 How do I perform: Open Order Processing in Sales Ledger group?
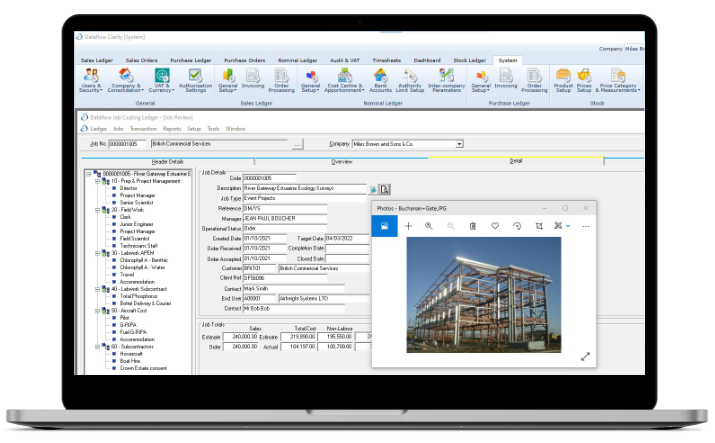tap(281, 80)
